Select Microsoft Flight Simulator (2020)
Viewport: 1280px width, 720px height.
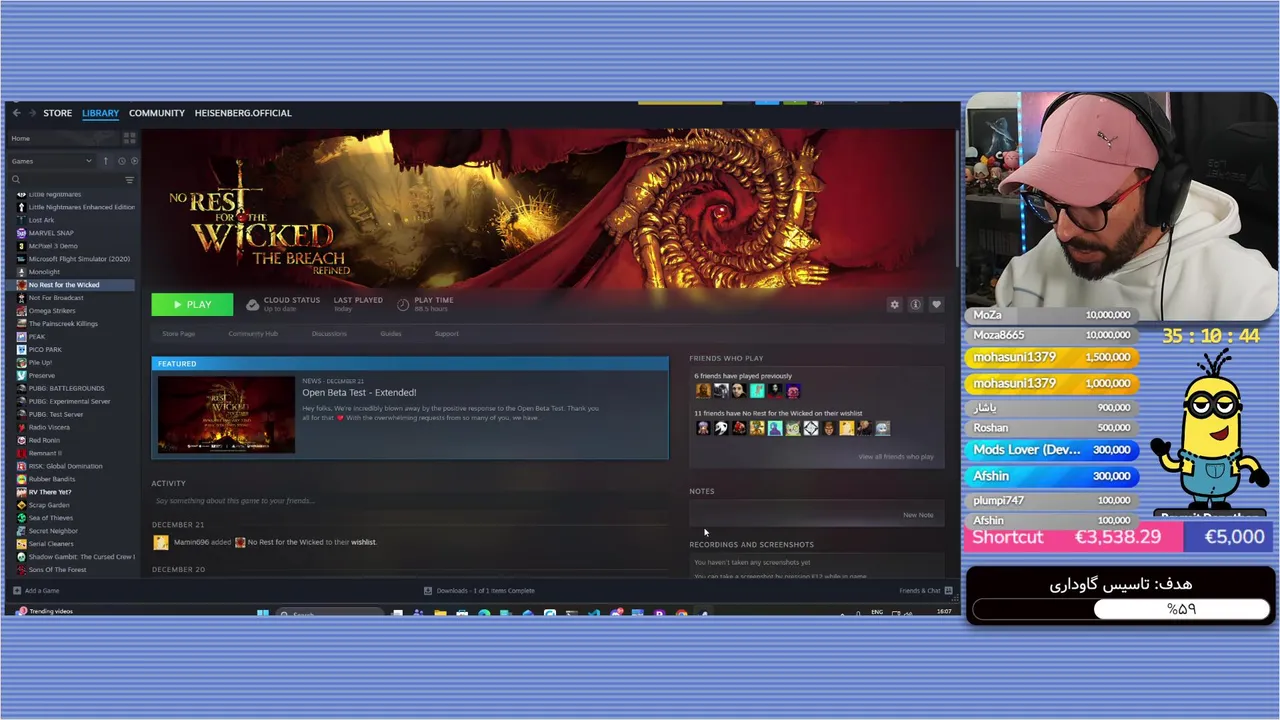[79, 259]
